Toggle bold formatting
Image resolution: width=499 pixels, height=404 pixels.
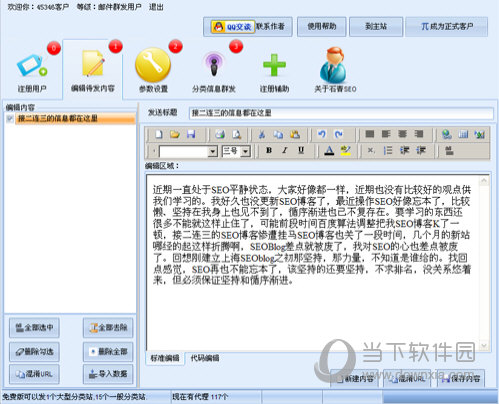click(269, 151)
